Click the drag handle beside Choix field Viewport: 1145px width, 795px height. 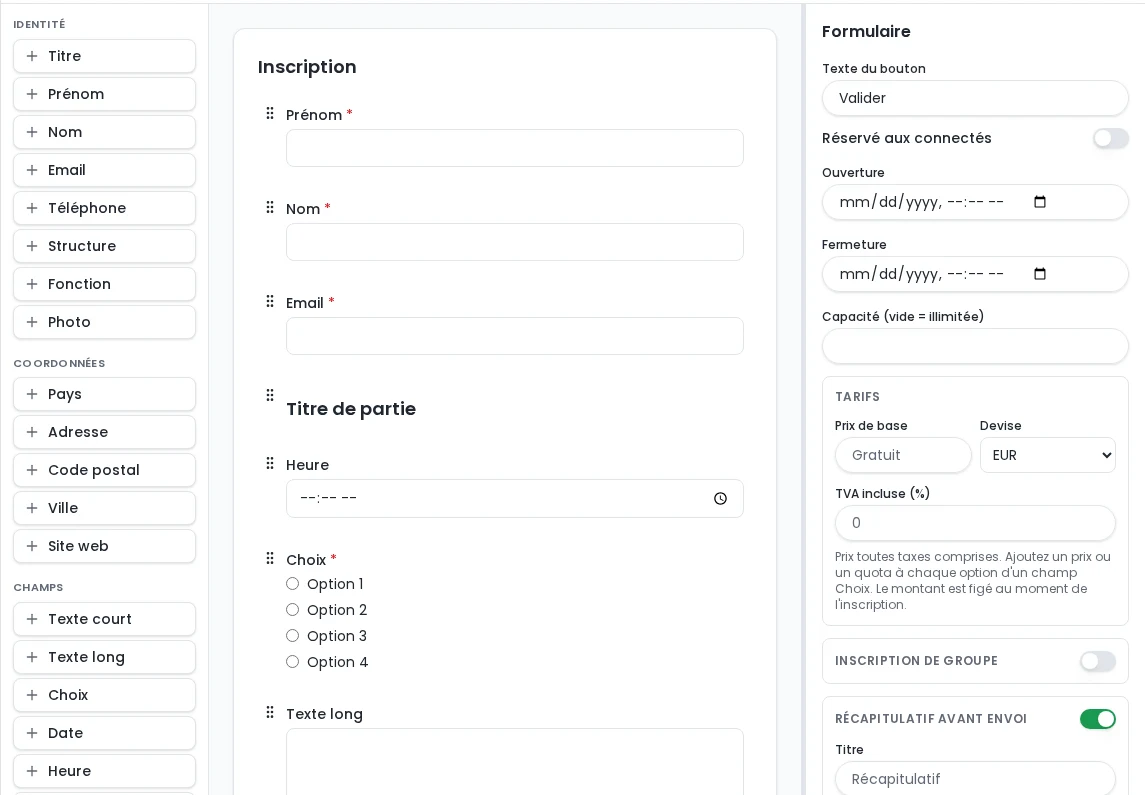(270, 558)
